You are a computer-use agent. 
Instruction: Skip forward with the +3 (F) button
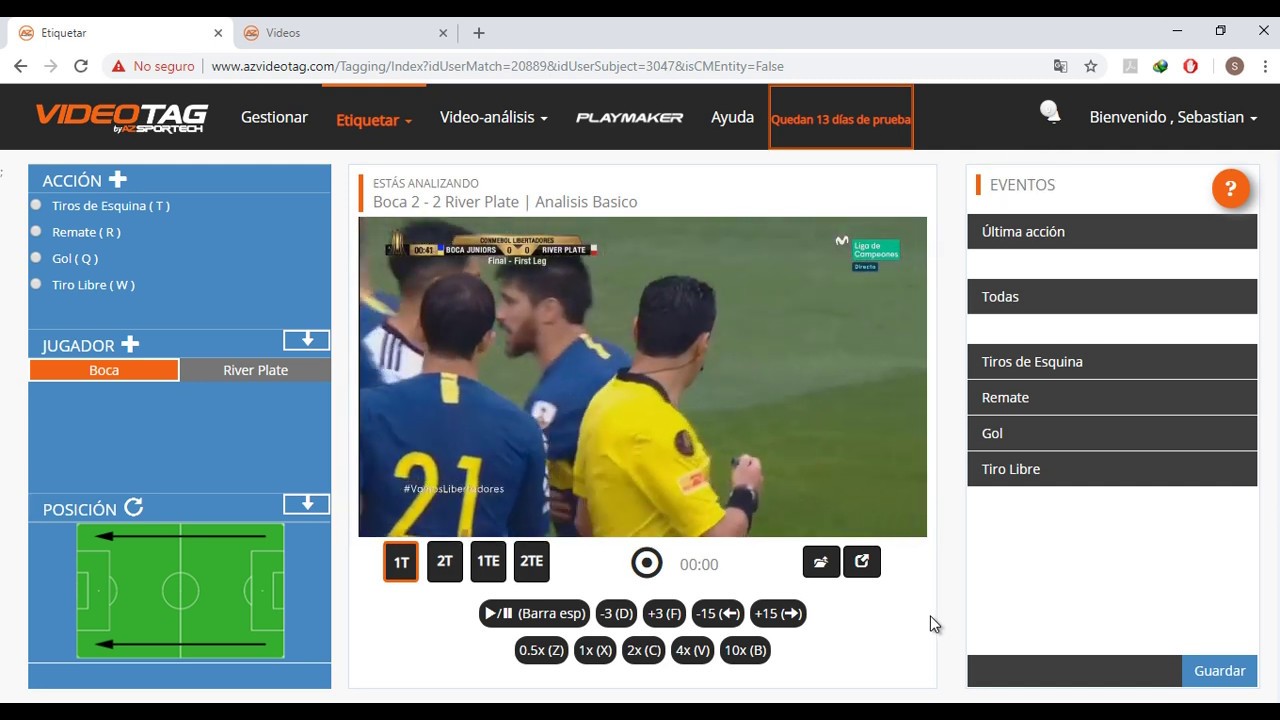click(x=664, y=614)
